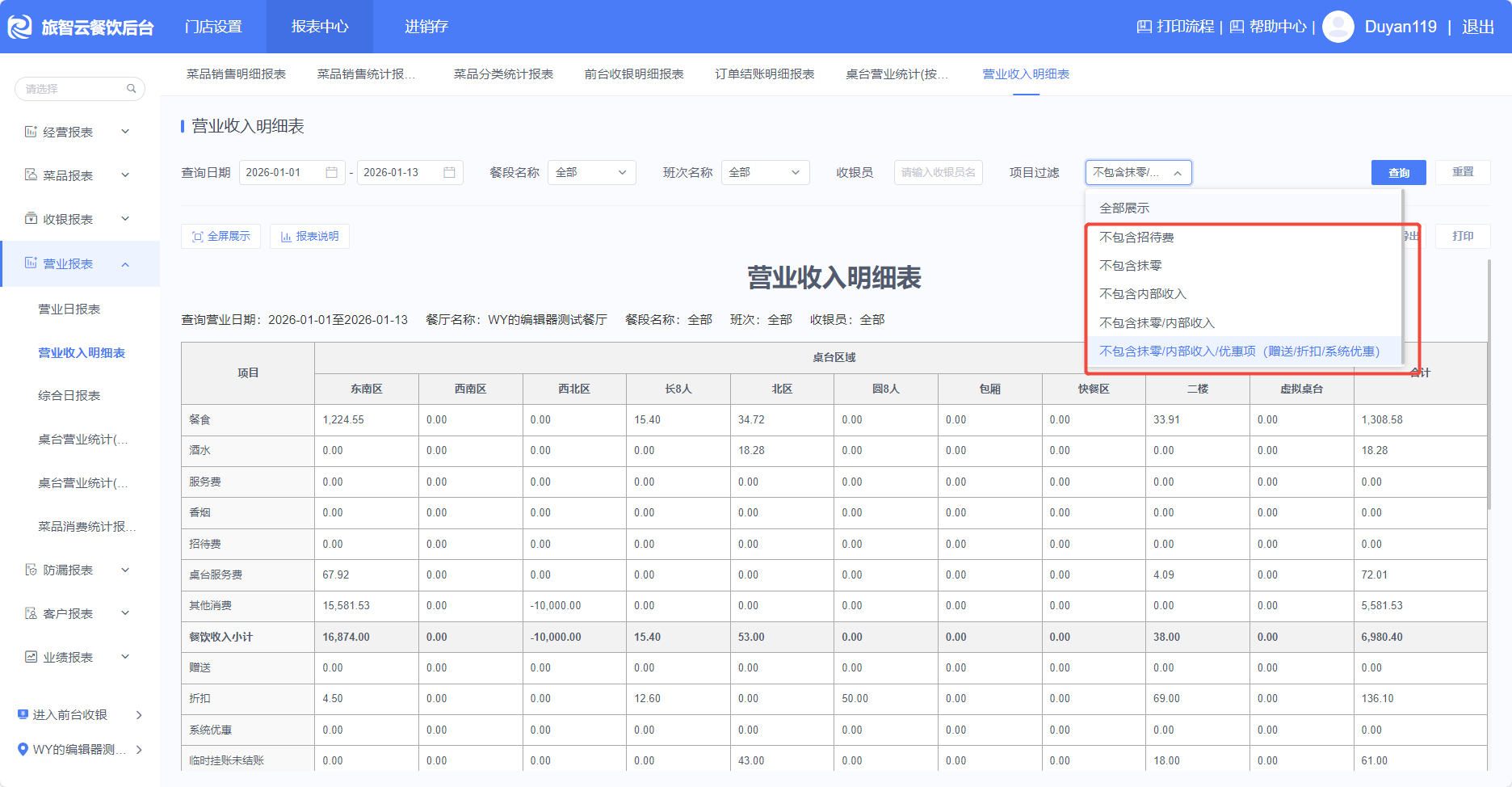The image size is (1512, 787).
Task: Select 不包含抹零 filter option
Action: click(1130, 265)
